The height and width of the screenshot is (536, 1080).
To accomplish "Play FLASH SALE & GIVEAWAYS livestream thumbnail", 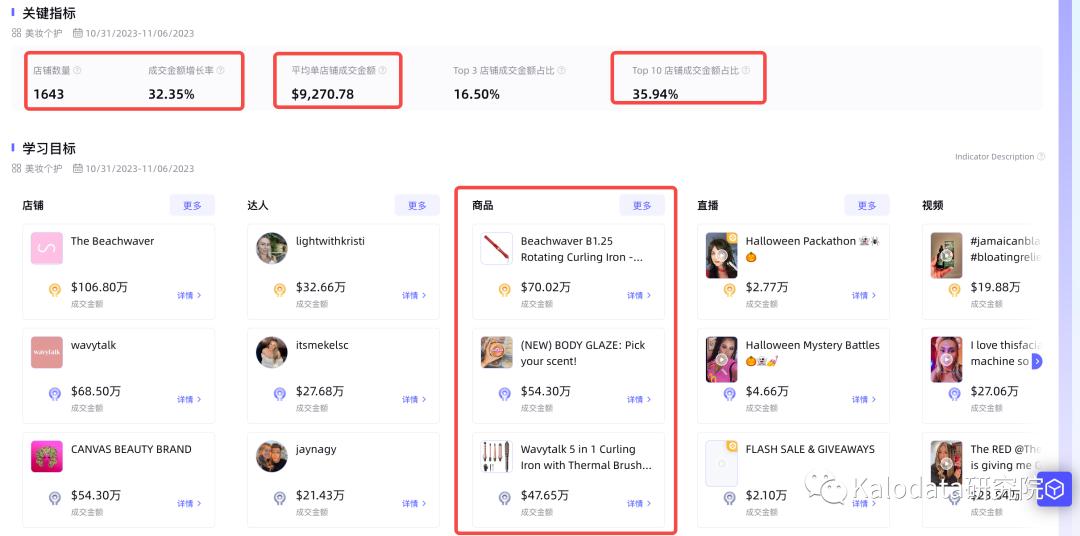I will tap(721, 464).
